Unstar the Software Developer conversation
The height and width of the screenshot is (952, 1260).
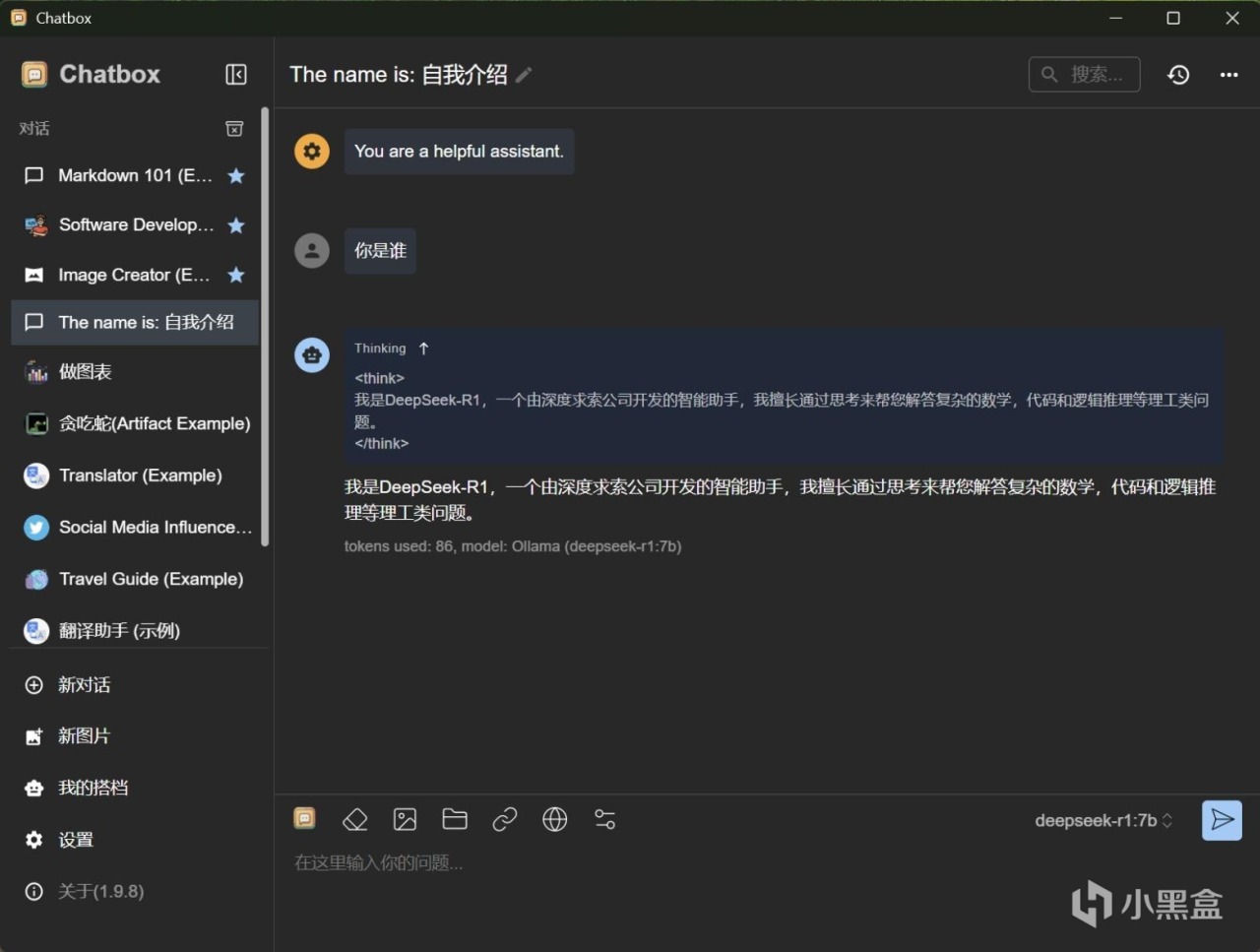(x=236, y=225)
